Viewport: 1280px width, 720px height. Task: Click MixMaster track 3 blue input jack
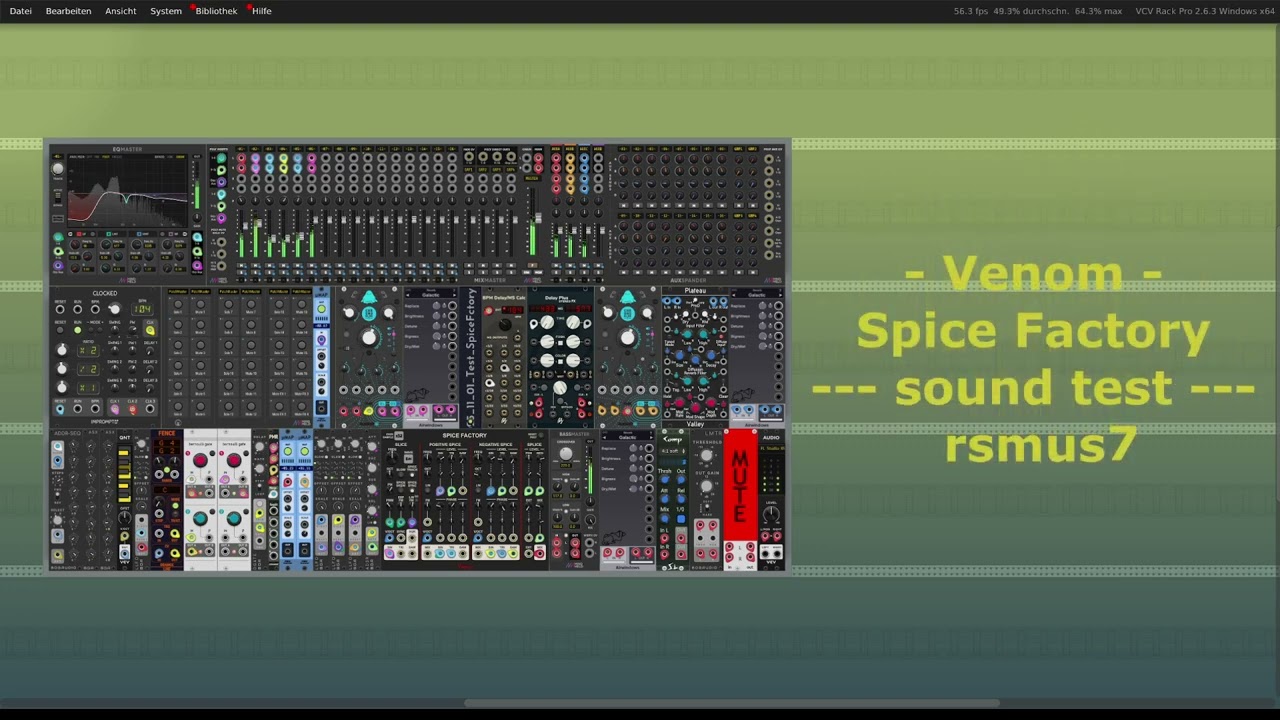tap(269, 158)
